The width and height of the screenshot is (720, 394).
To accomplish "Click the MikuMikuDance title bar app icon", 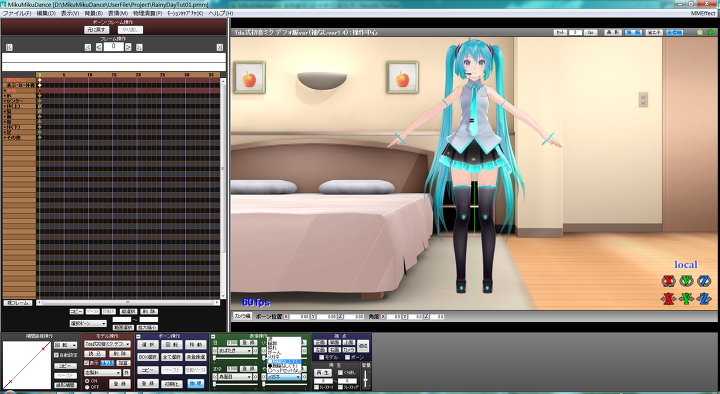I will coord(3,4).
